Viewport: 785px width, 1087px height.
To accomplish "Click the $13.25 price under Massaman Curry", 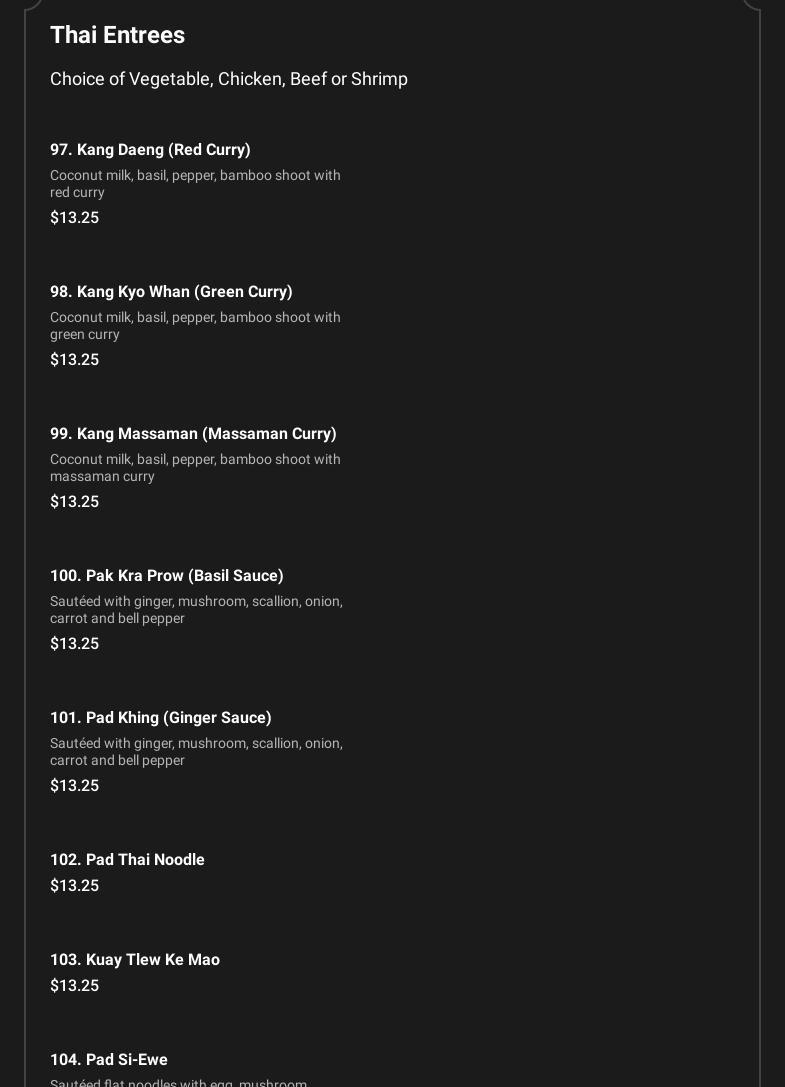I will [x=74, y=502].
